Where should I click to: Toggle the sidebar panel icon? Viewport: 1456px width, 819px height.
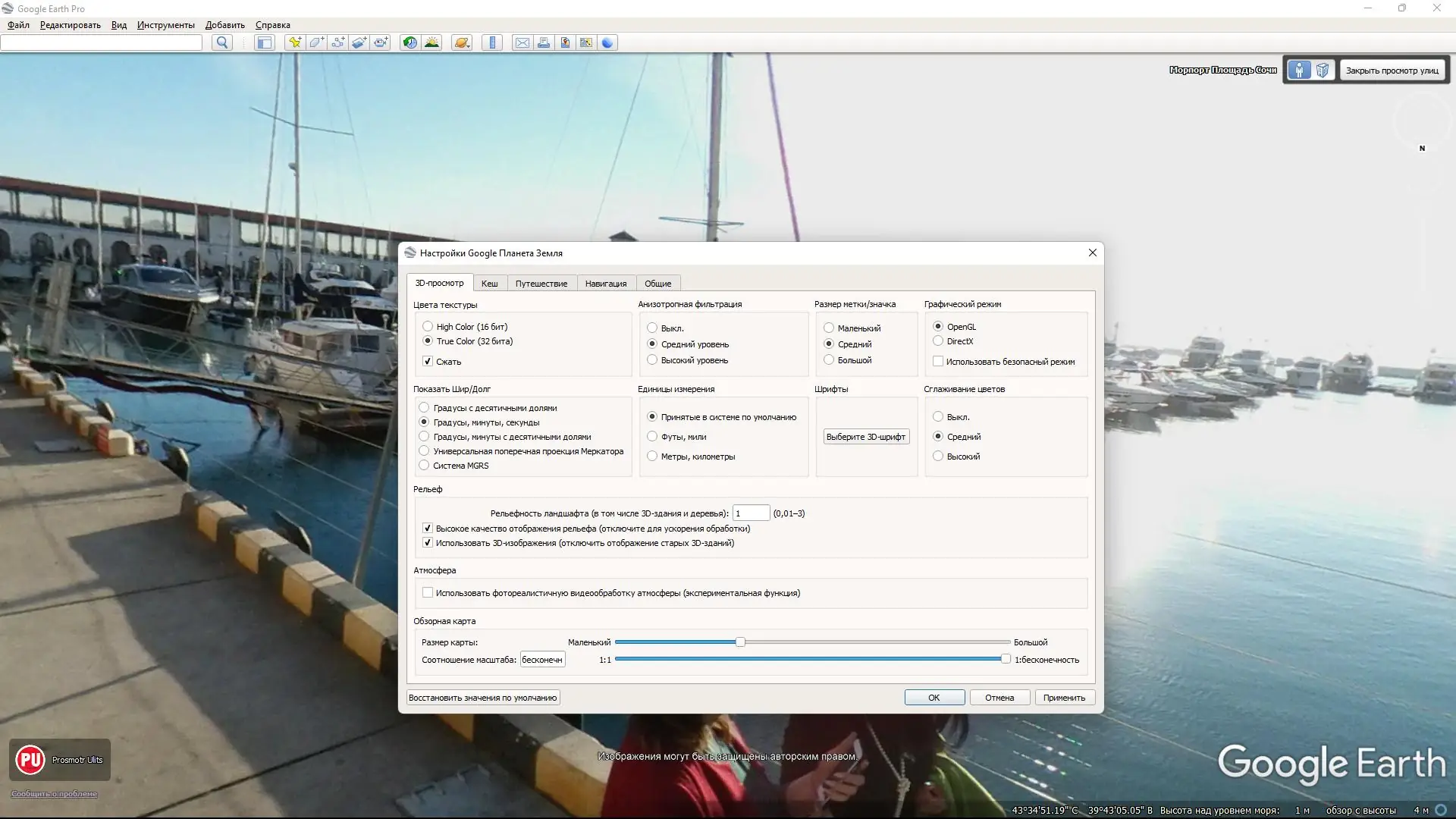[x=264, y=42]
